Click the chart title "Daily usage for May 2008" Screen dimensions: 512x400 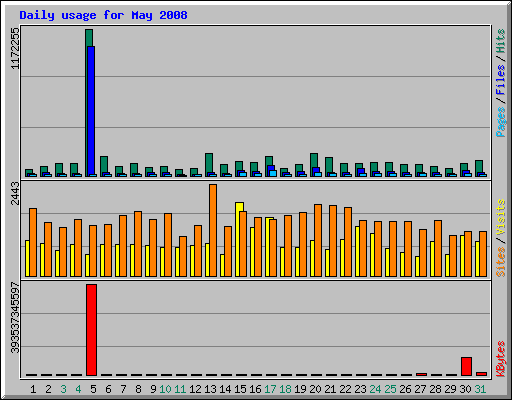(103, 15)
